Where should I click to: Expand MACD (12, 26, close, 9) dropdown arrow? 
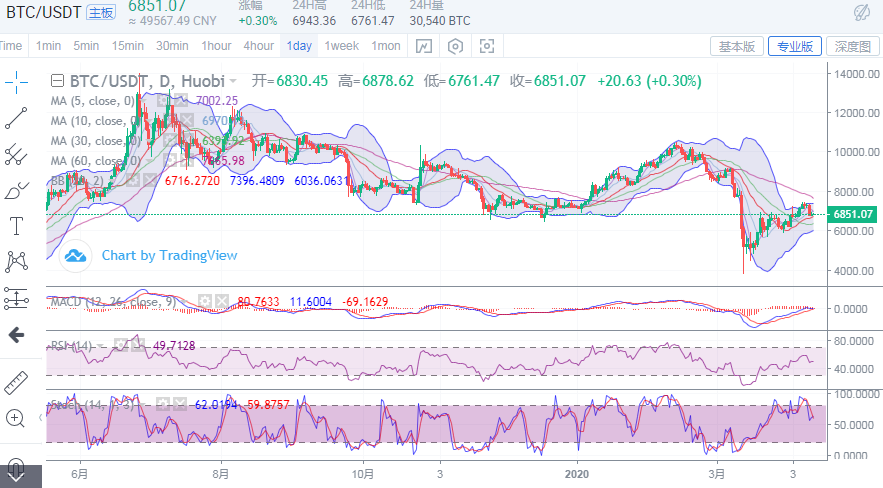[x=185, y=303]
